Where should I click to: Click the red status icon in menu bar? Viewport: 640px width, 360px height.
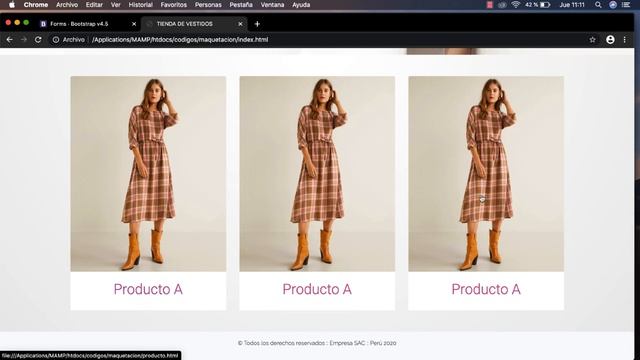[489, 5]
